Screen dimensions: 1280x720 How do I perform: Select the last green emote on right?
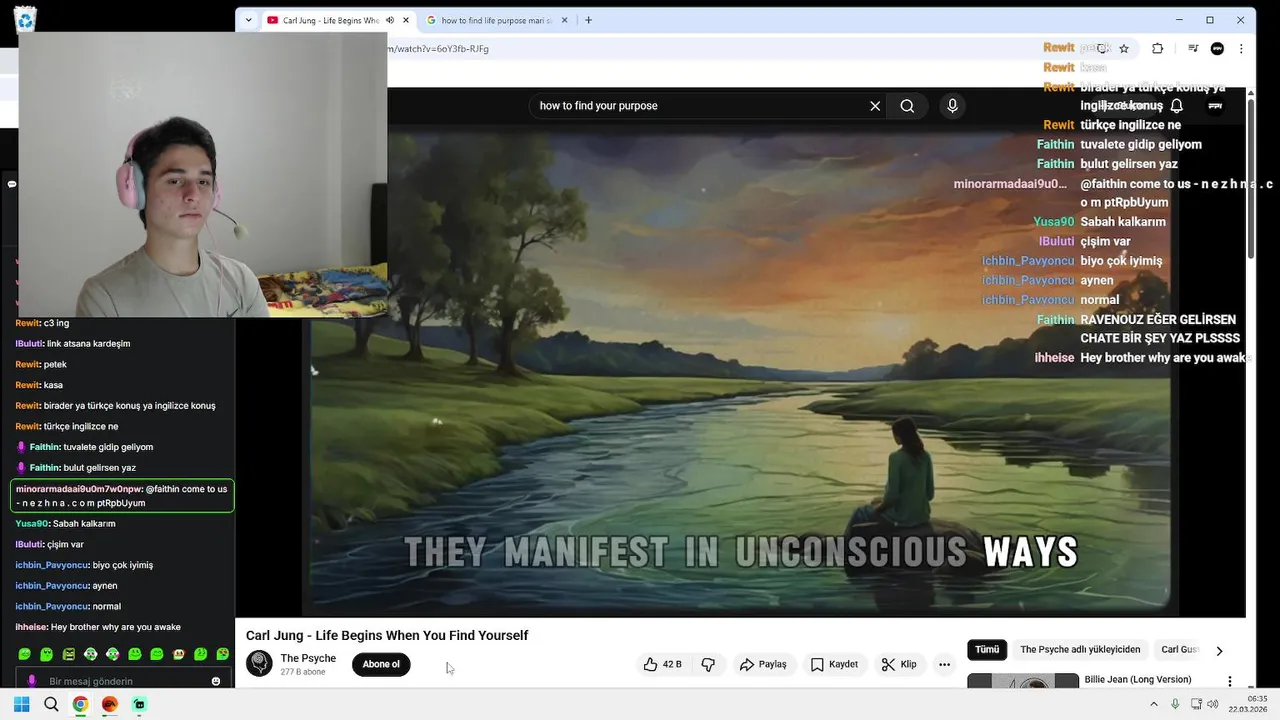pos(223,654)
